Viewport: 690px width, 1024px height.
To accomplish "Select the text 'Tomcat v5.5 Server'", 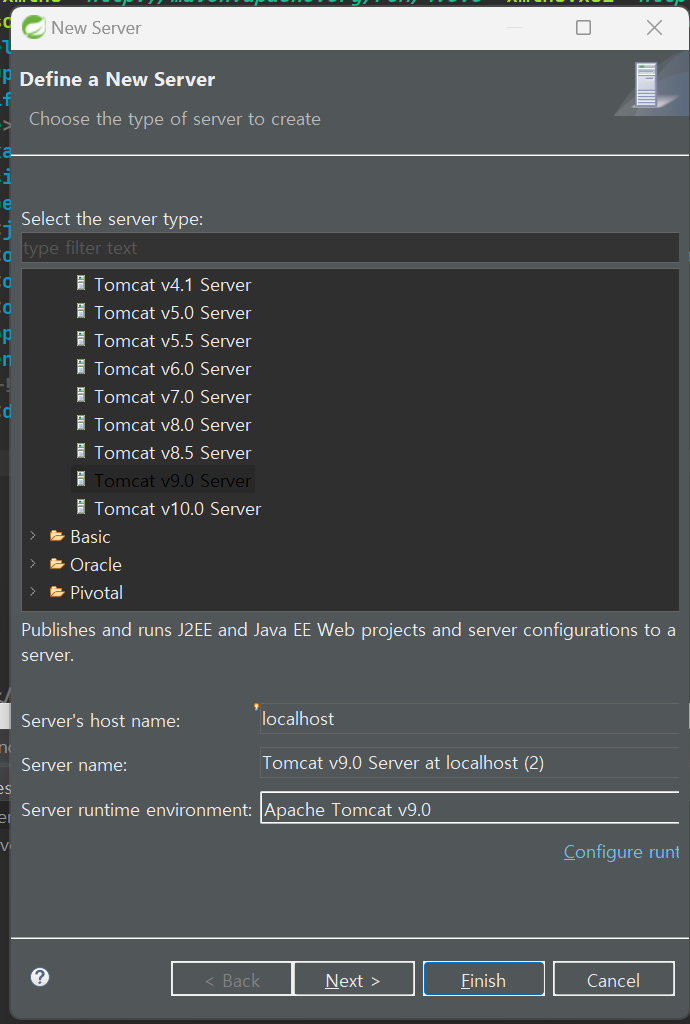I will coord(172,341).
